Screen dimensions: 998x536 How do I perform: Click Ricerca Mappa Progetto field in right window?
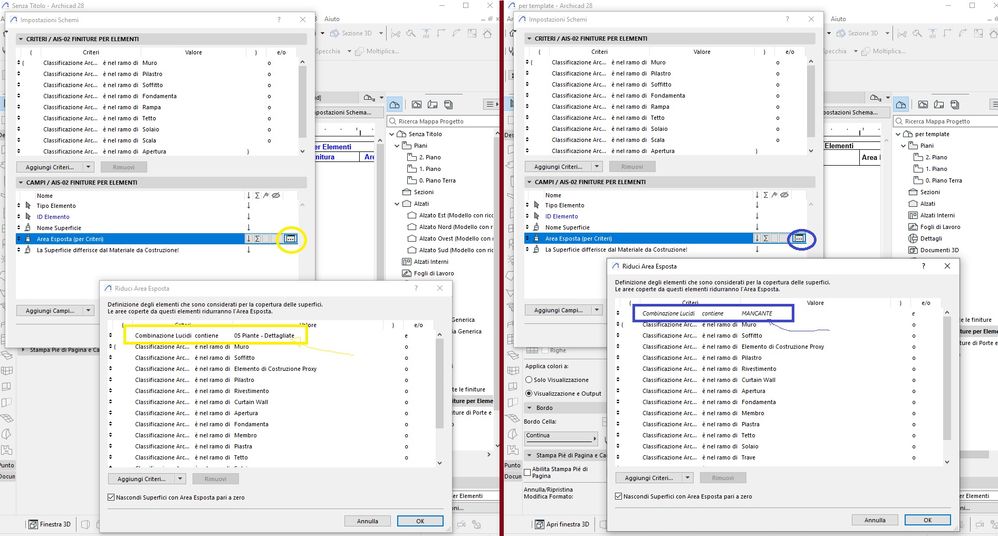point(948,121)
